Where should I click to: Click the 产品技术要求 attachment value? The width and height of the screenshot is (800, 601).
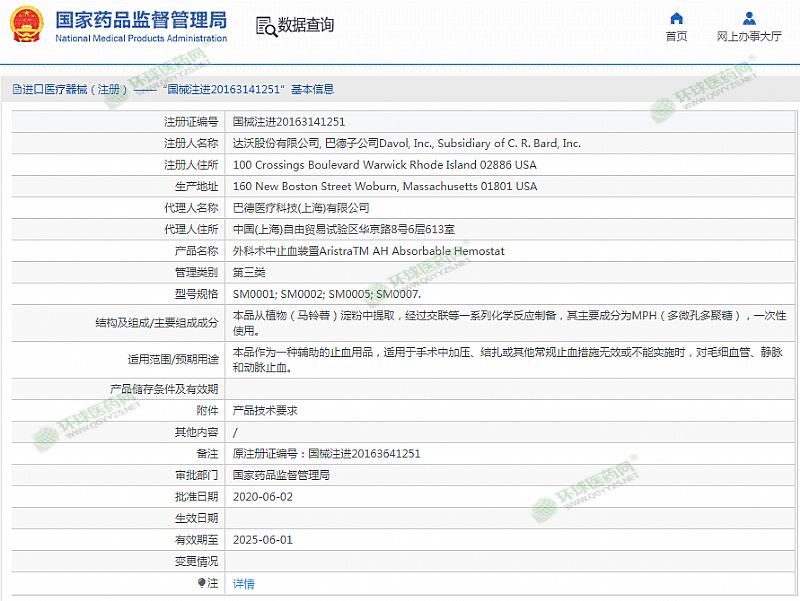click(264, 410)
